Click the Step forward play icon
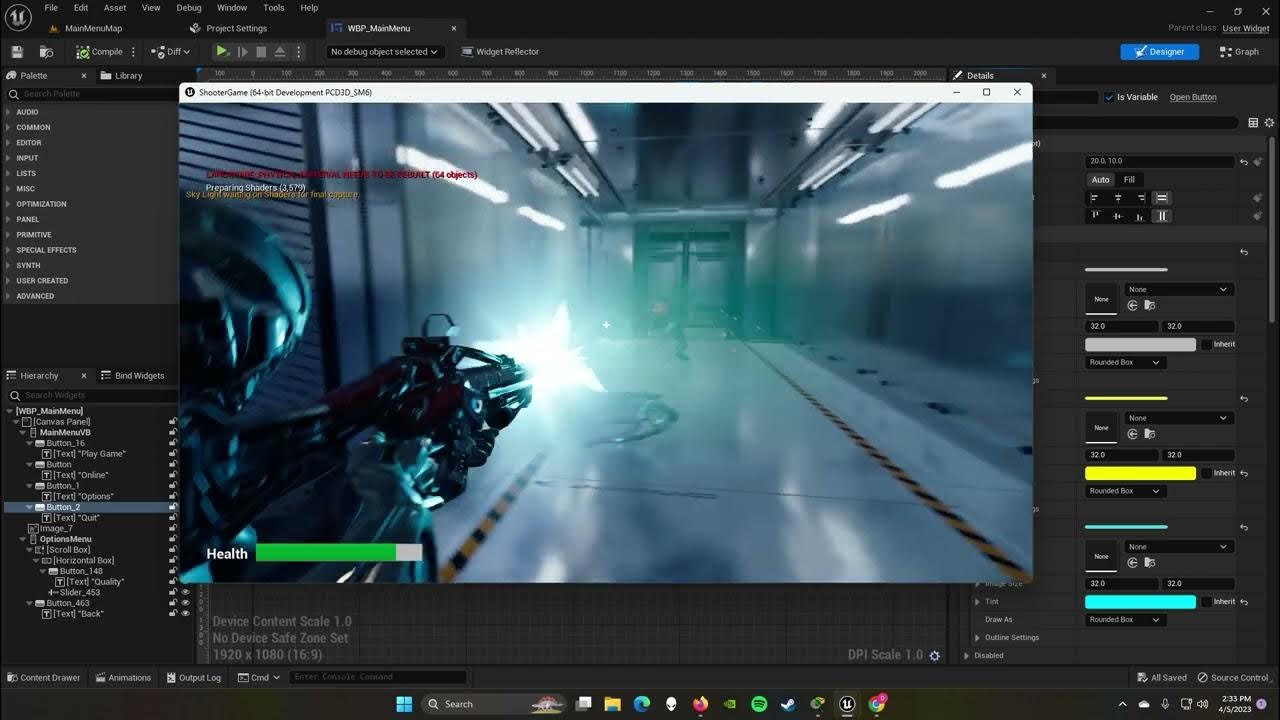Screen dimensions: 1280x720 pos(242,52)
